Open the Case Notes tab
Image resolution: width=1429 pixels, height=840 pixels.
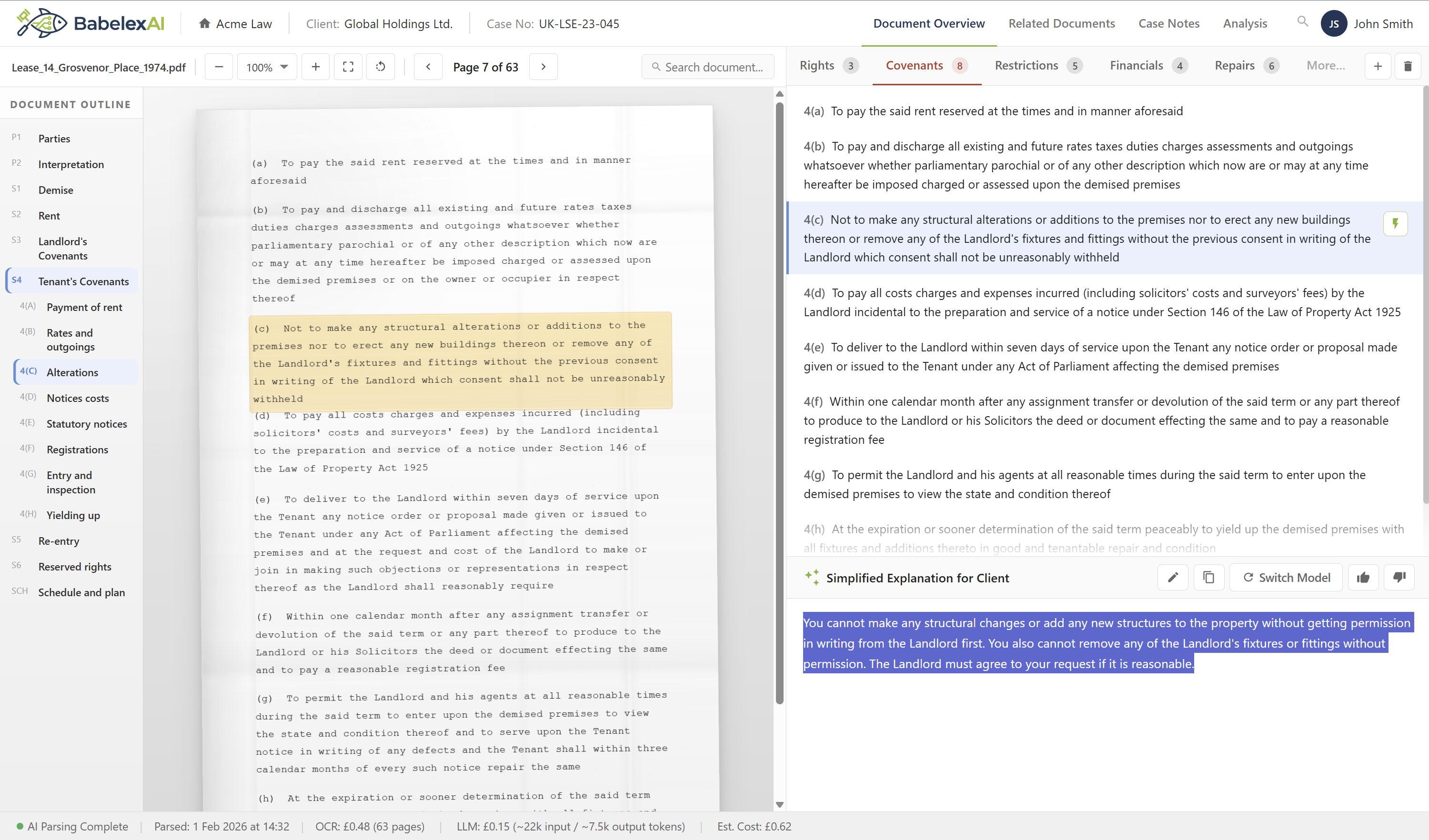click(1169, 23)
